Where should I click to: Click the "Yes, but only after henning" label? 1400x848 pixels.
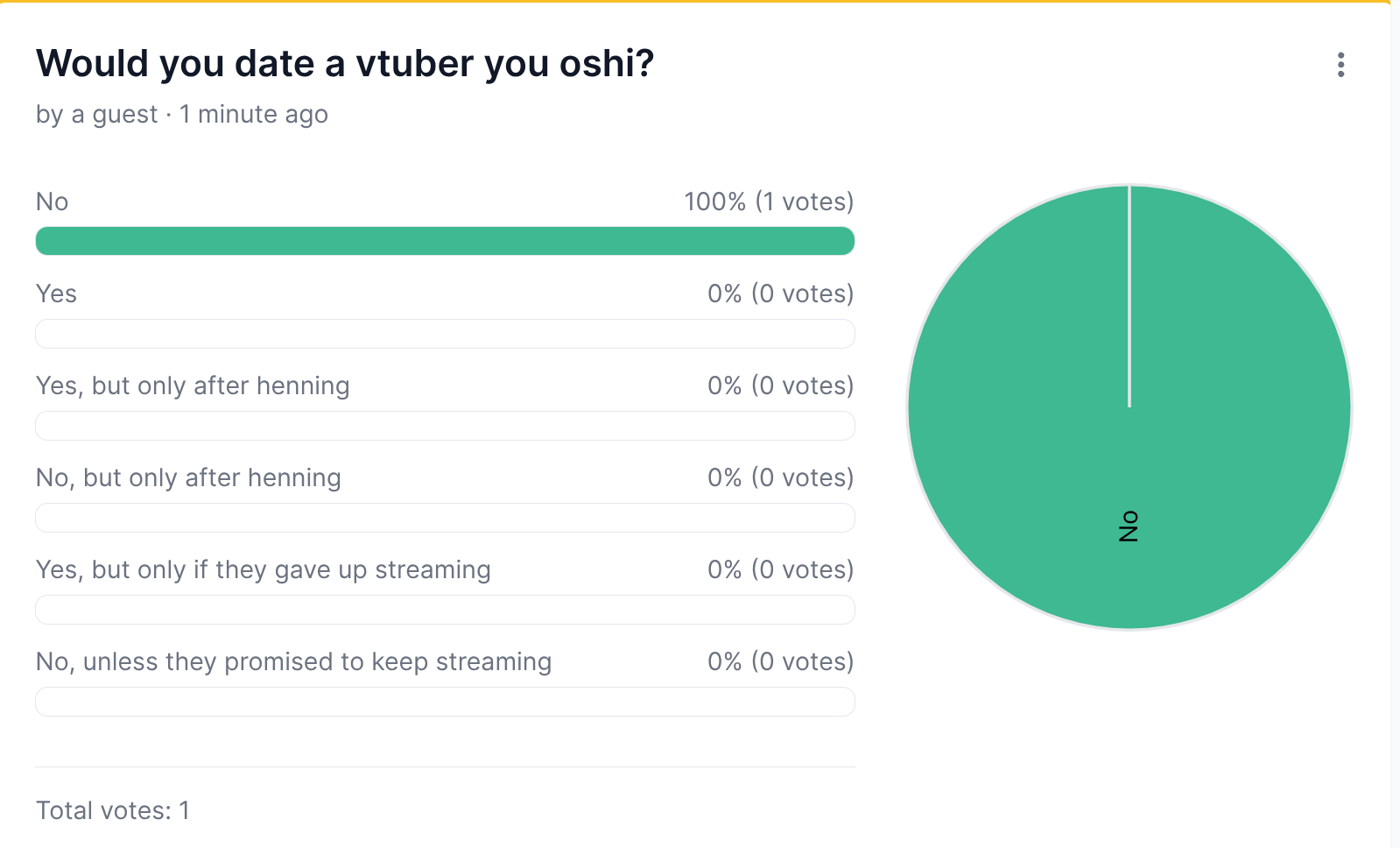193,385
